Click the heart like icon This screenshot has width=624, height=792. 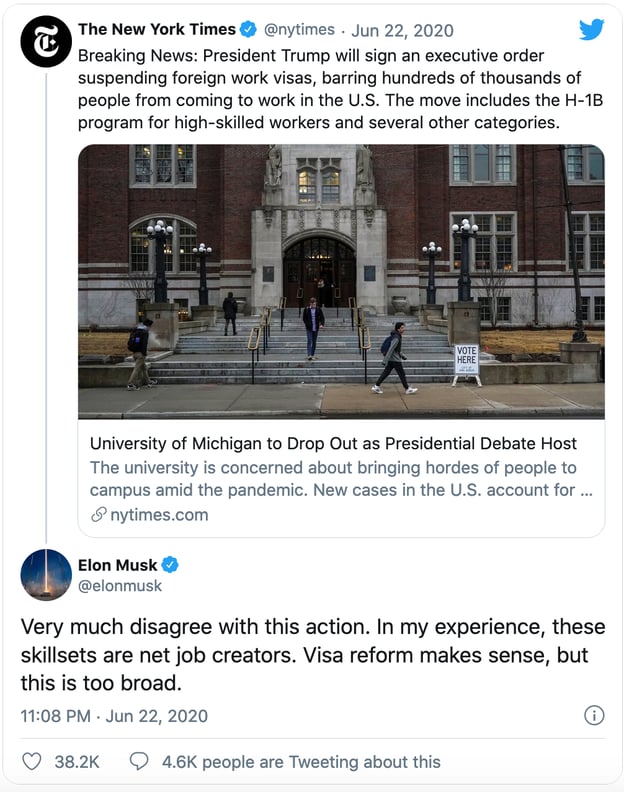31,761
